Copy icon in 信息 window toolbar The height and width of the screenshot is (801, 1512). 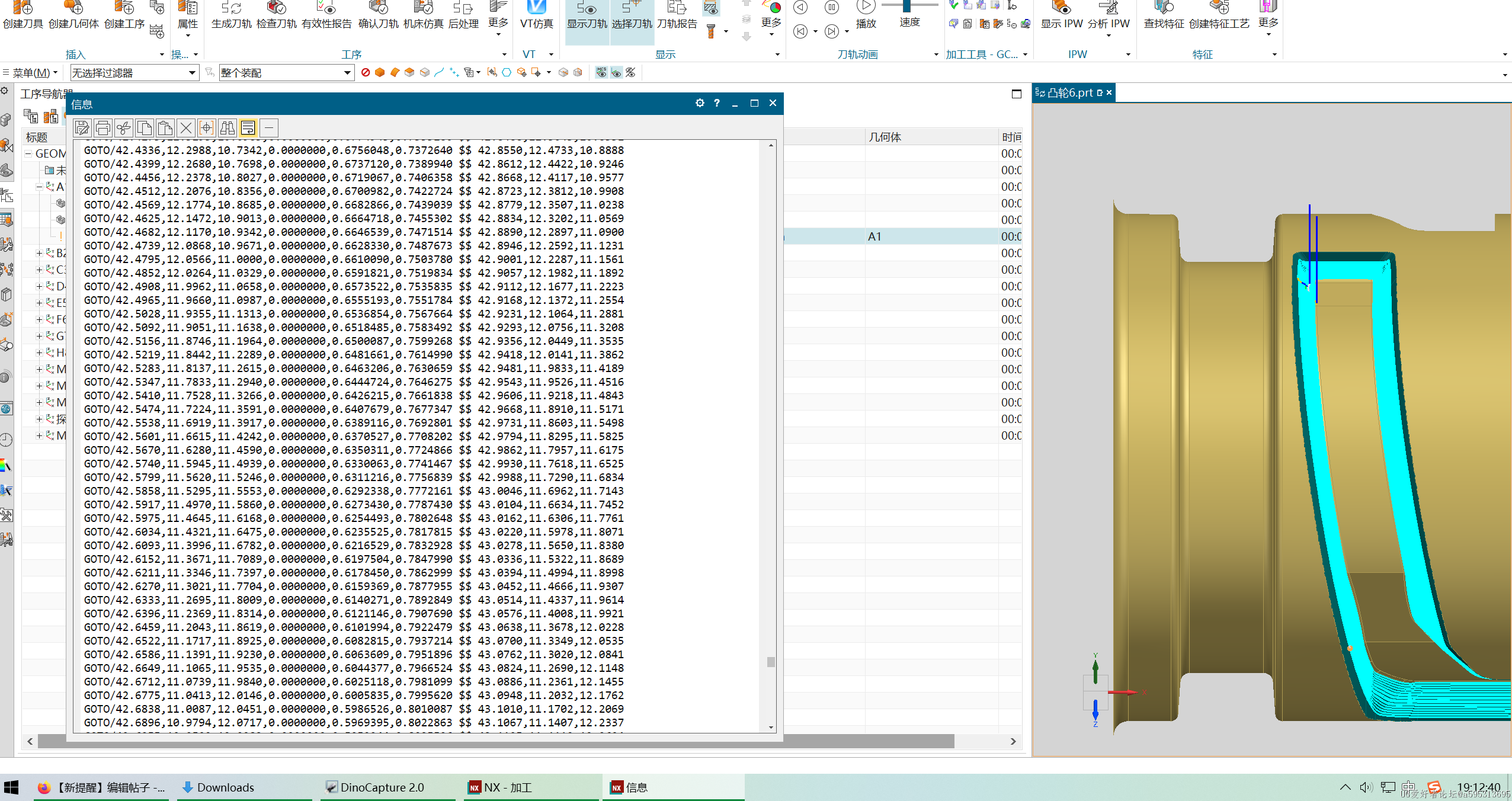[145, 128]
